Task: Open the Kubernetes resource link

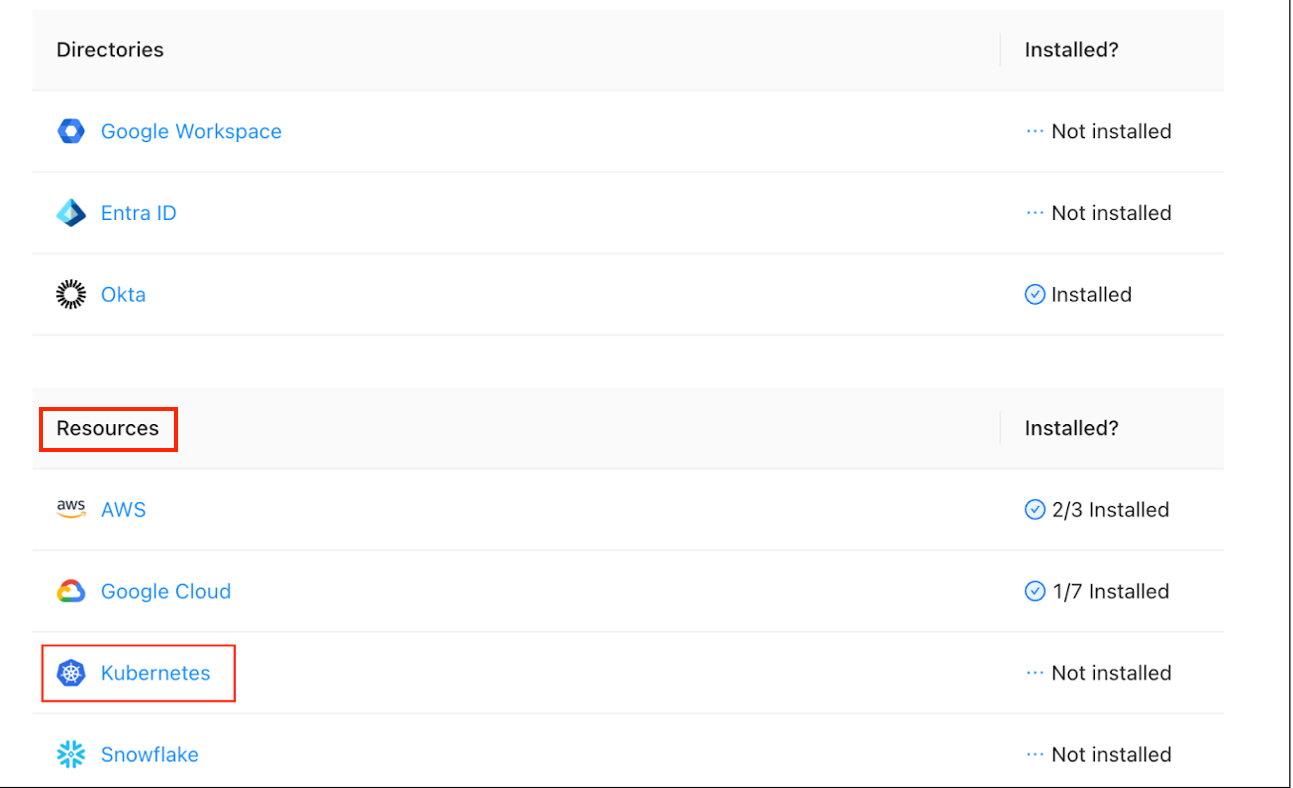Action: (x=155, y=673)
